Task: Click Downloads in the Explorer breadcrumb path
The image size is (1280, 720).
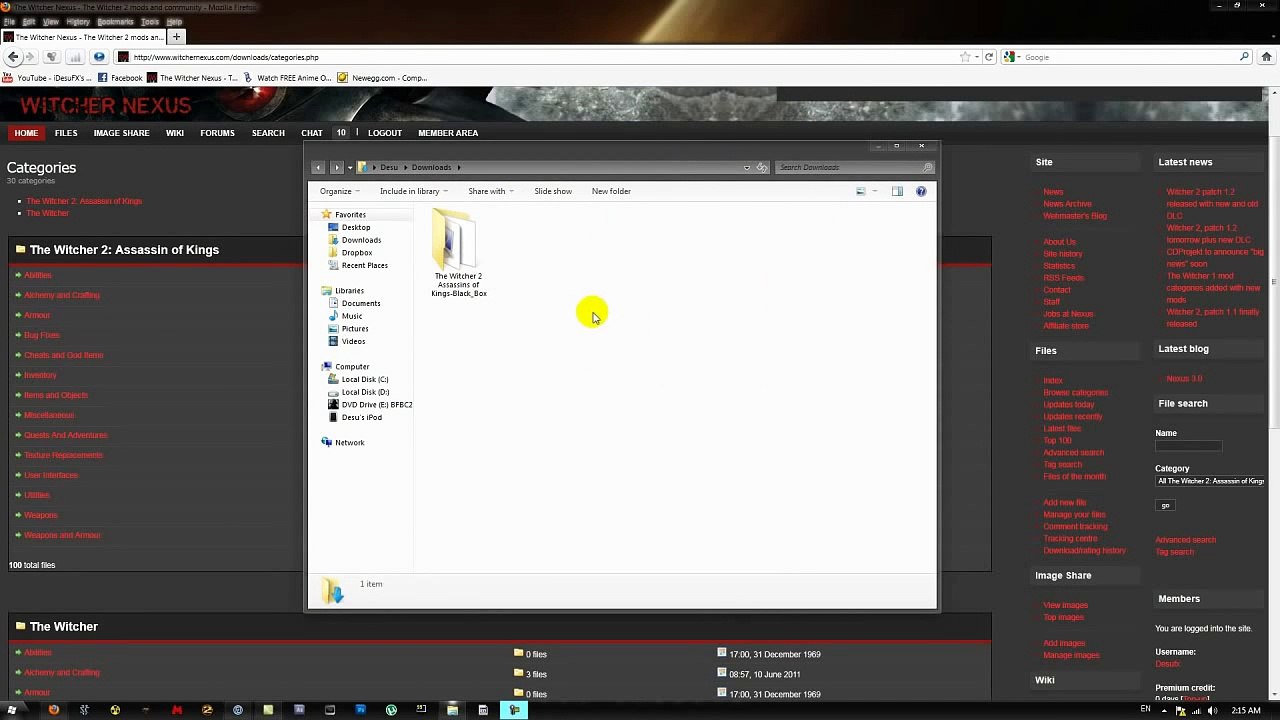Action: 432,167
